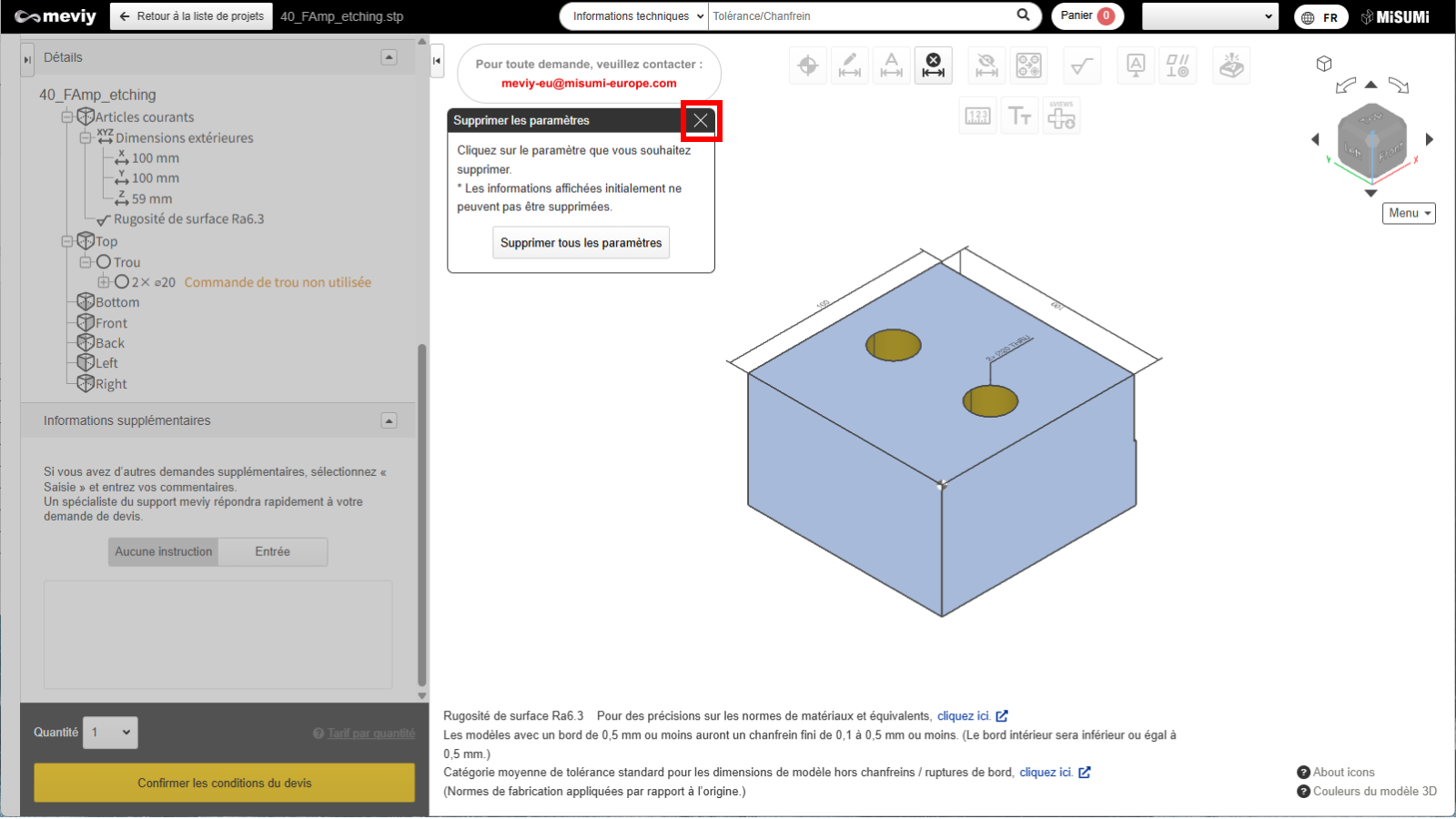Click the 123 ruler measurement icon
Image resolution: width=1456 pixels, height=819 pixels.
(977, 116)
